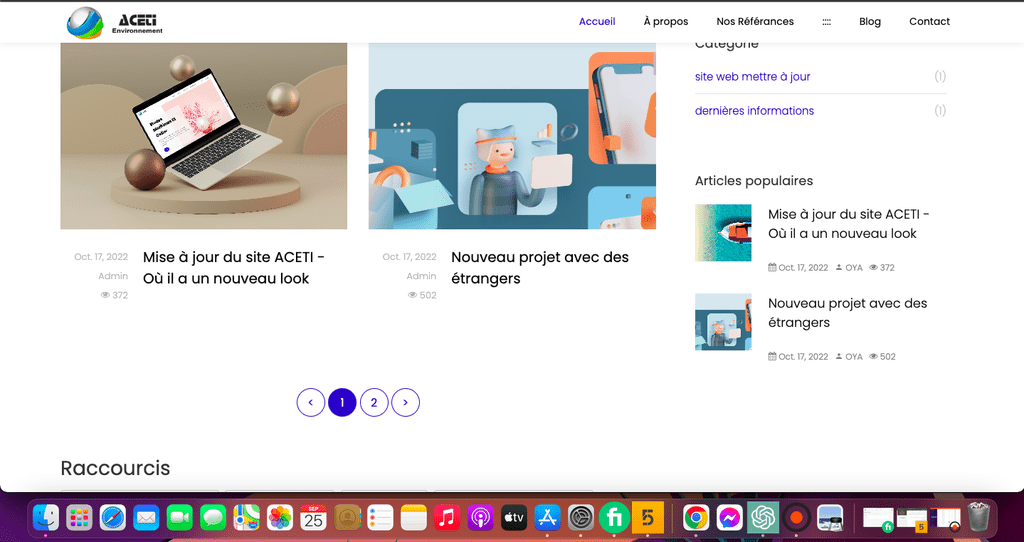Open the Contact page
This screenshot has width=1024, height=542.
[929, 22]
